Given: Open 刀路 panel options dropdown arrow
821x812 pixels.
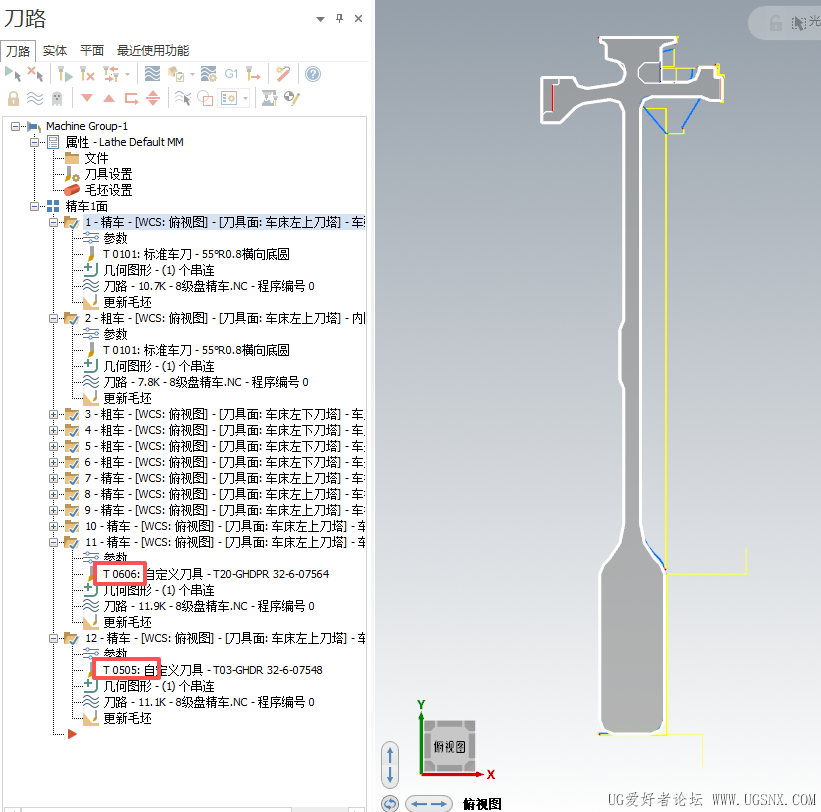Looking at the screenshot, I should point(320,19).
